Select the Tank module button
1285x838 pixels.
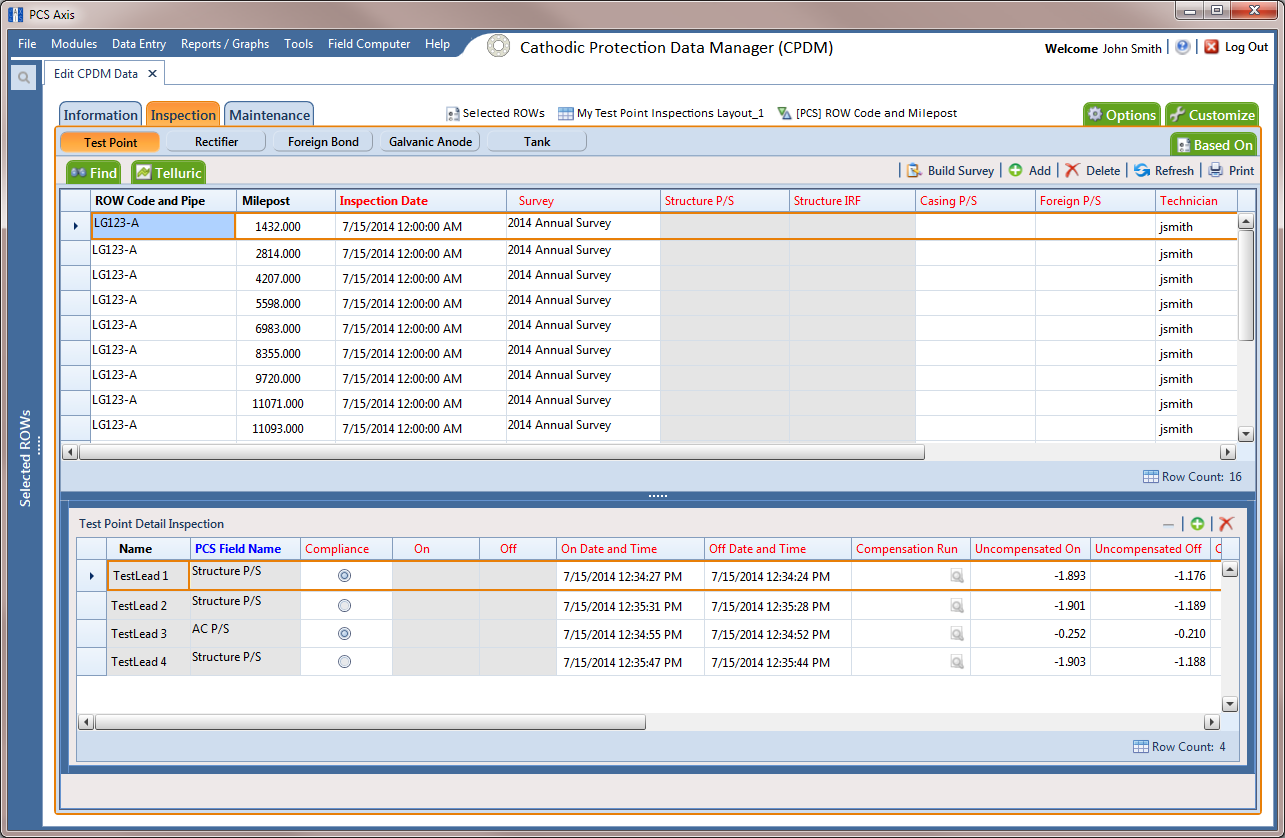click(537, 142)
